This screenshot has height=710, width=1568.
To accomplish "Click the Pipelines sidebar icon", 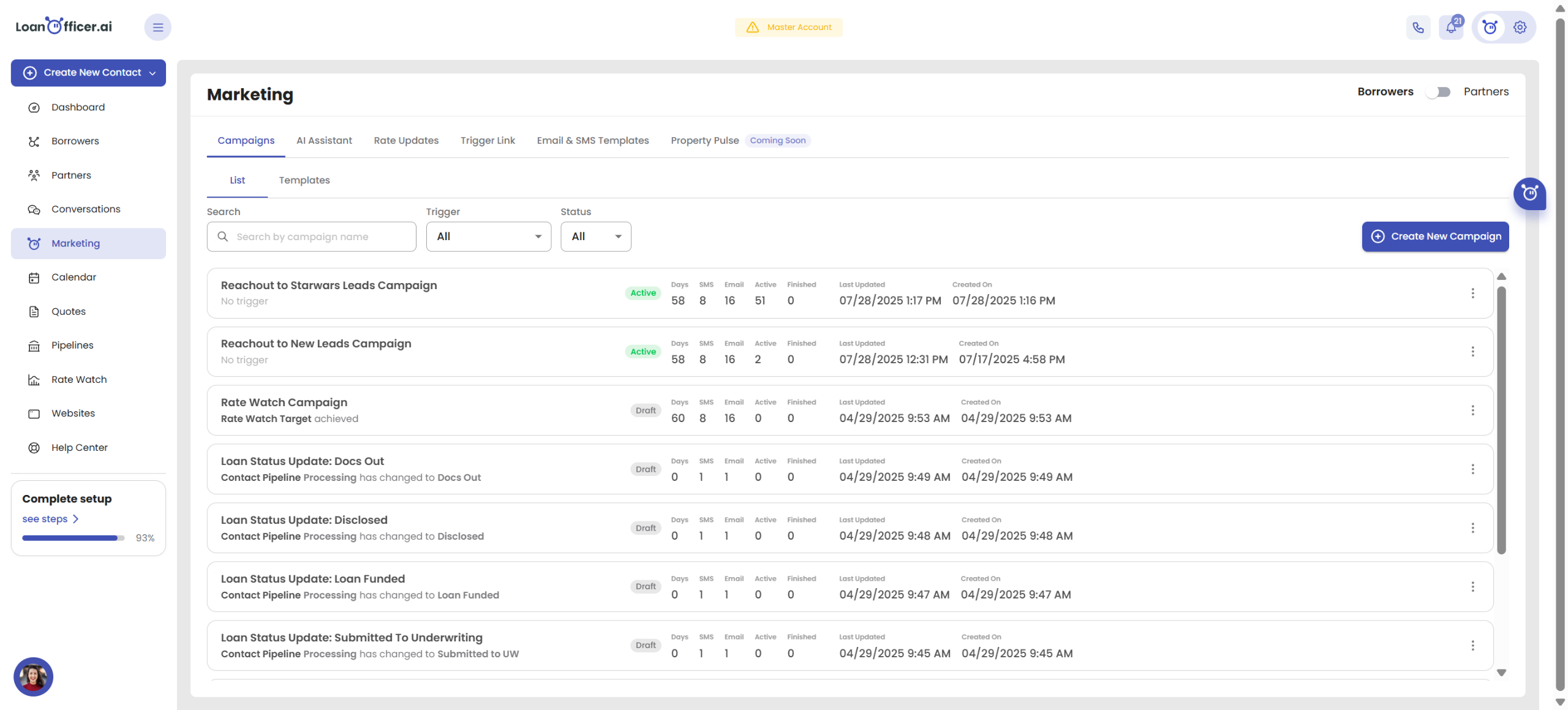I will click(x=34, y=346).
